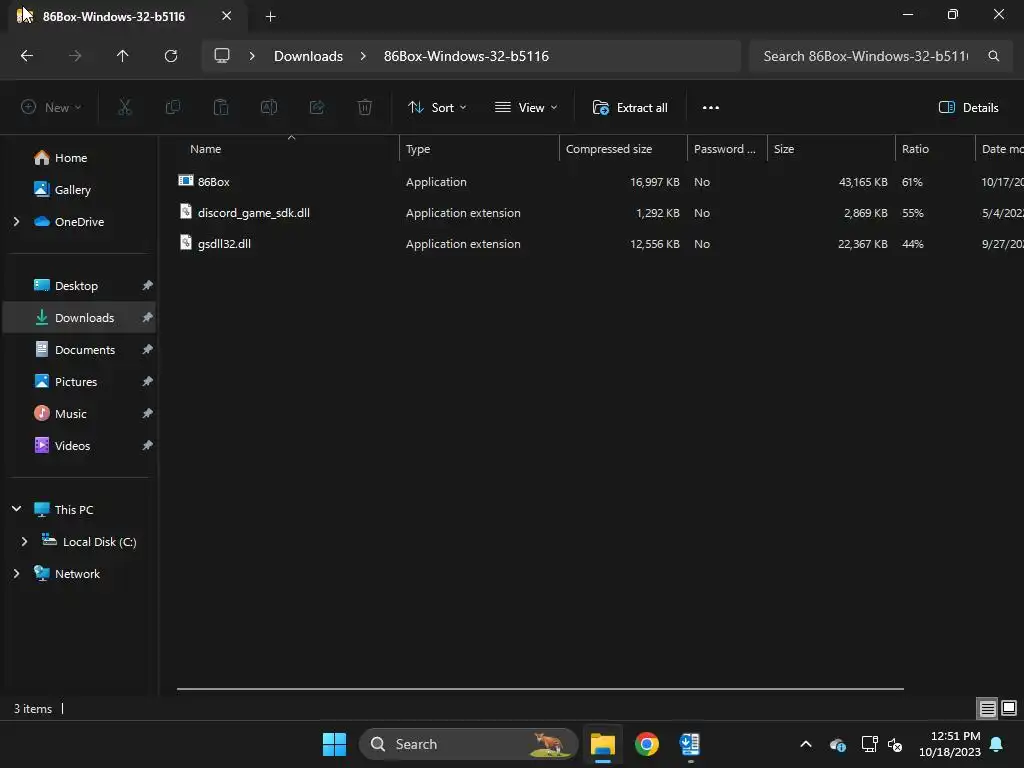
Task: Select the 86Box application icon
Action: pyautogui.click(x=186, y=180)
